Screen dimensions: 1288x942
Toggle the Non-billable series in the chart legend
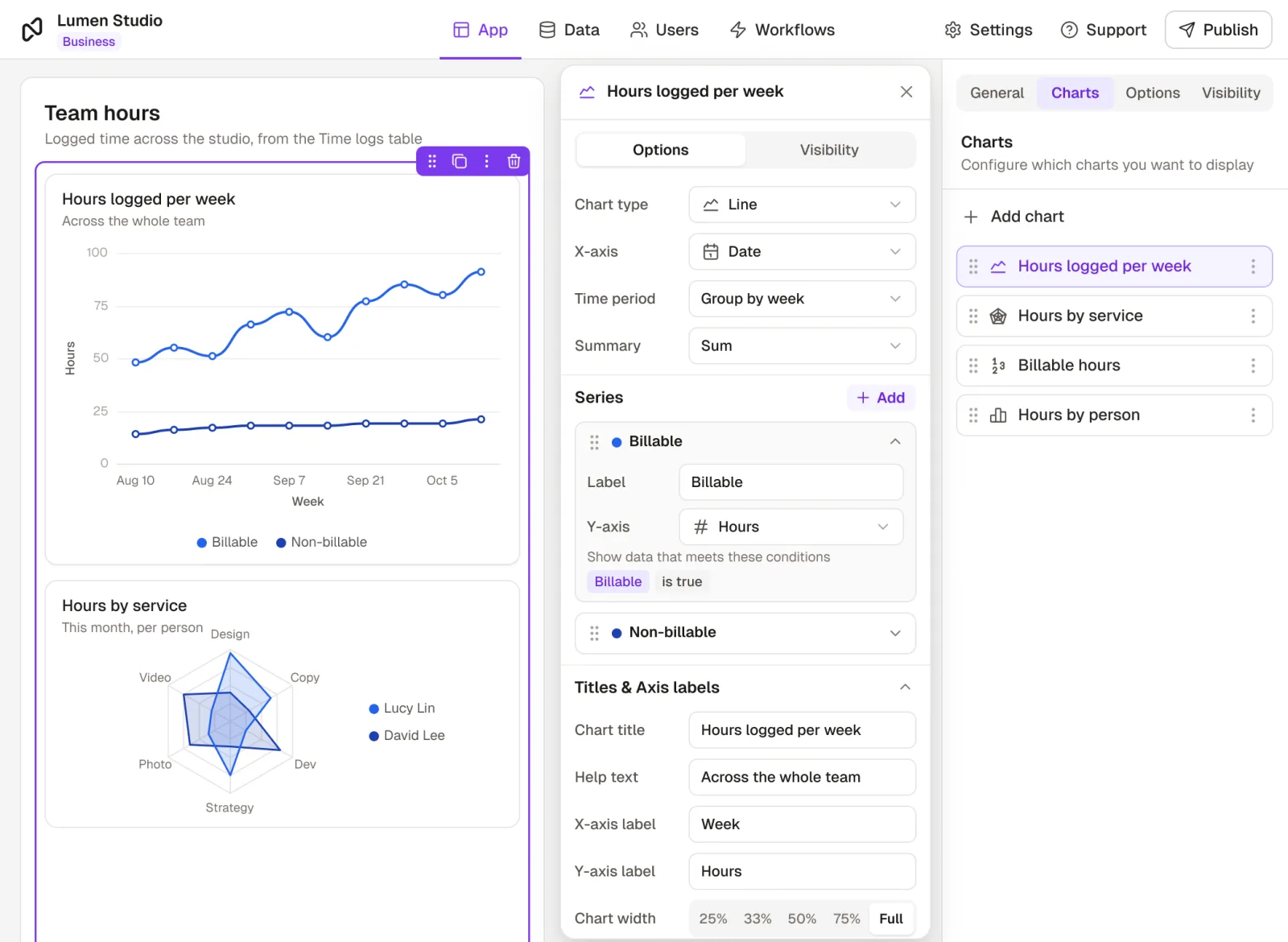coord(321,543)
